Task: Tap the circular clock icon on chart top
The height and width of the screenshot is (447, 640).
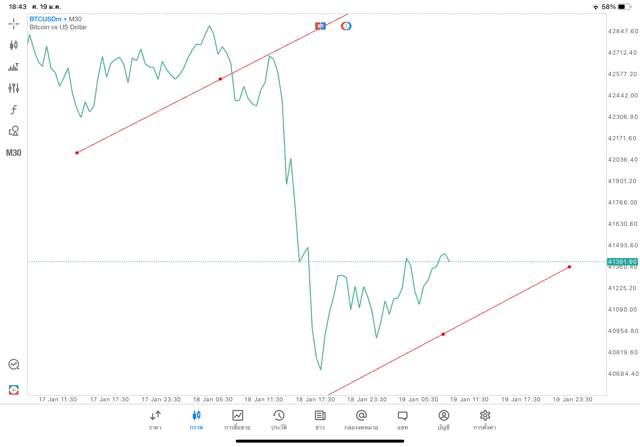Action: point(346,25)
